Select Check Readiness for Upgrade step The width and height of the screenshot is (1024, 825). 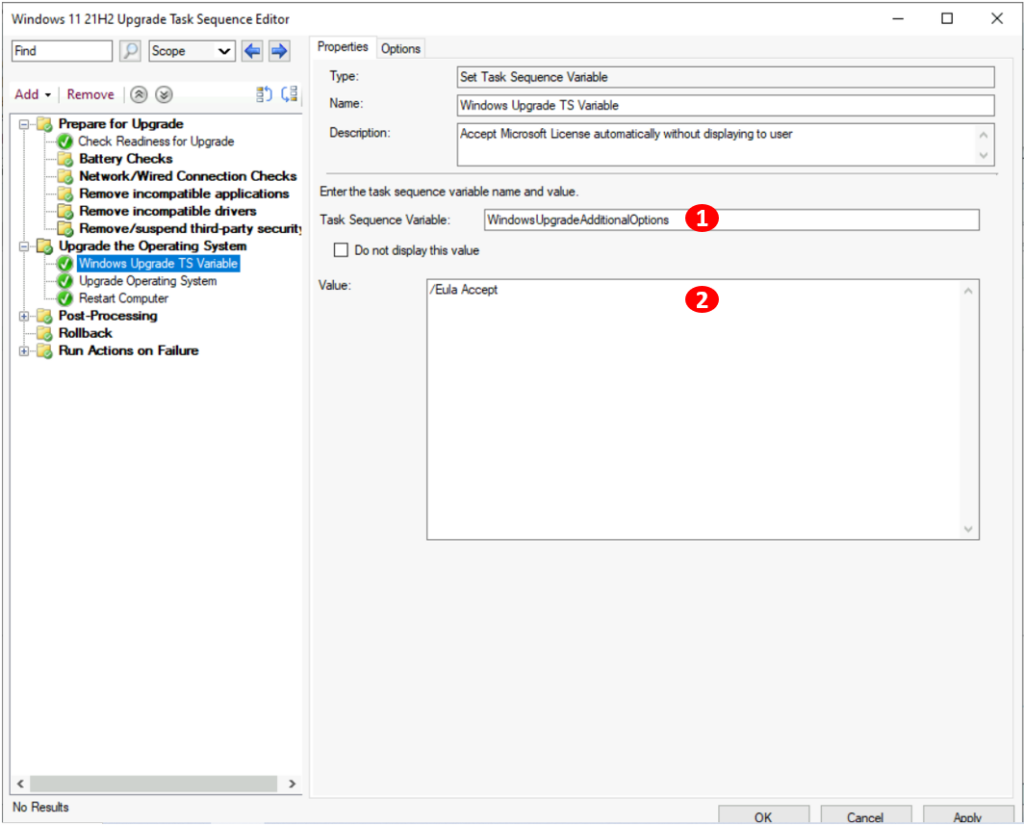pyautogui.click(x=156, y=141)
